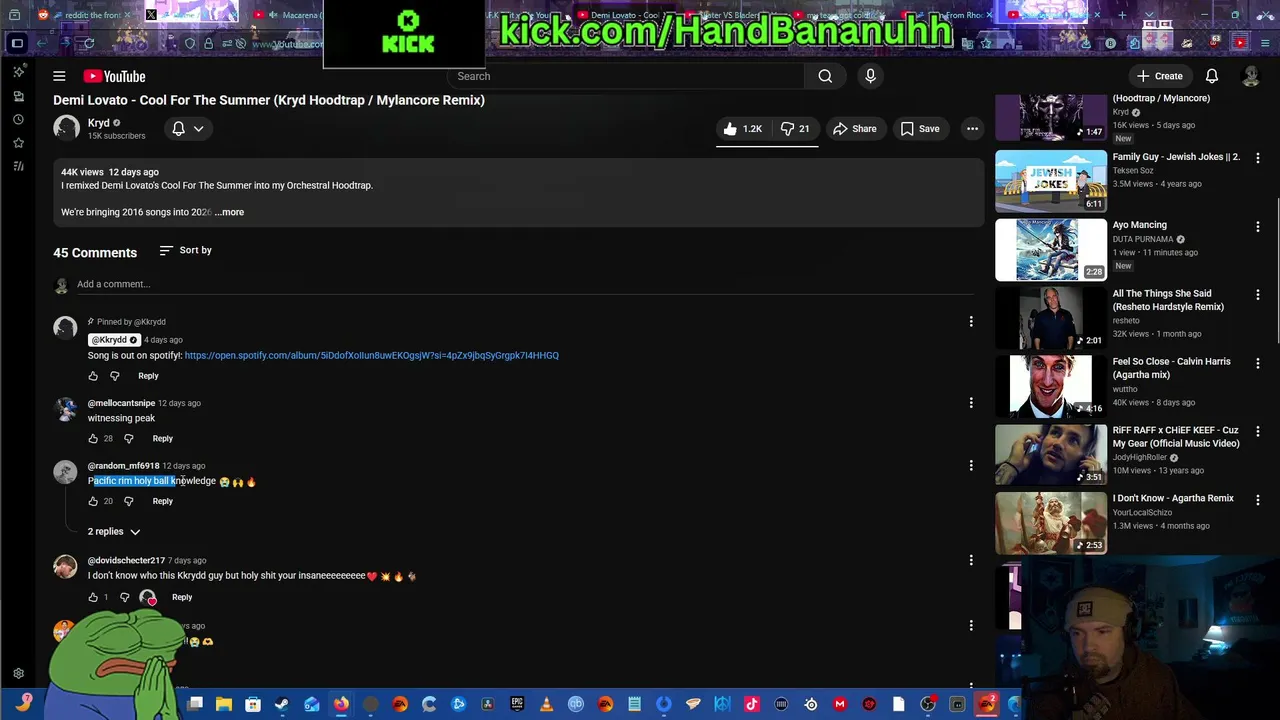Open options menu for @mellocantsnipe comment

[970, 403]
